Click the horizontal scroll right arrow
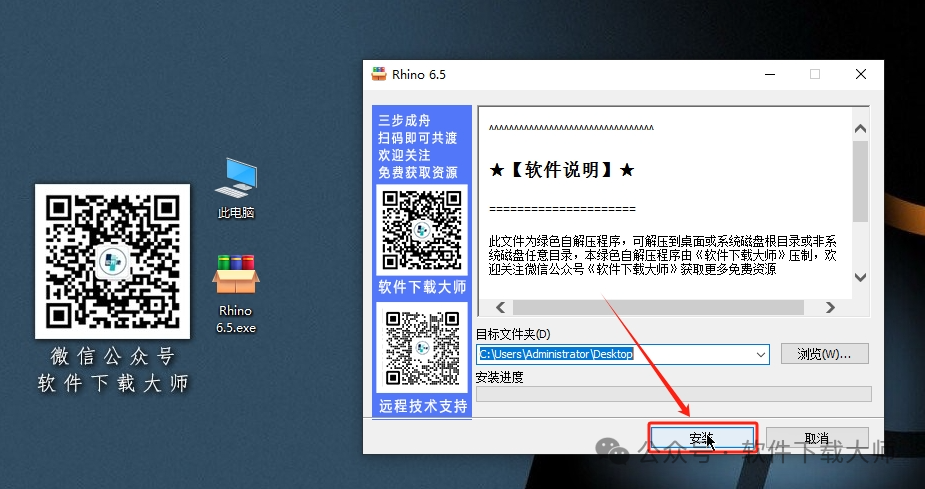925x489 pixels. [830, 307]
